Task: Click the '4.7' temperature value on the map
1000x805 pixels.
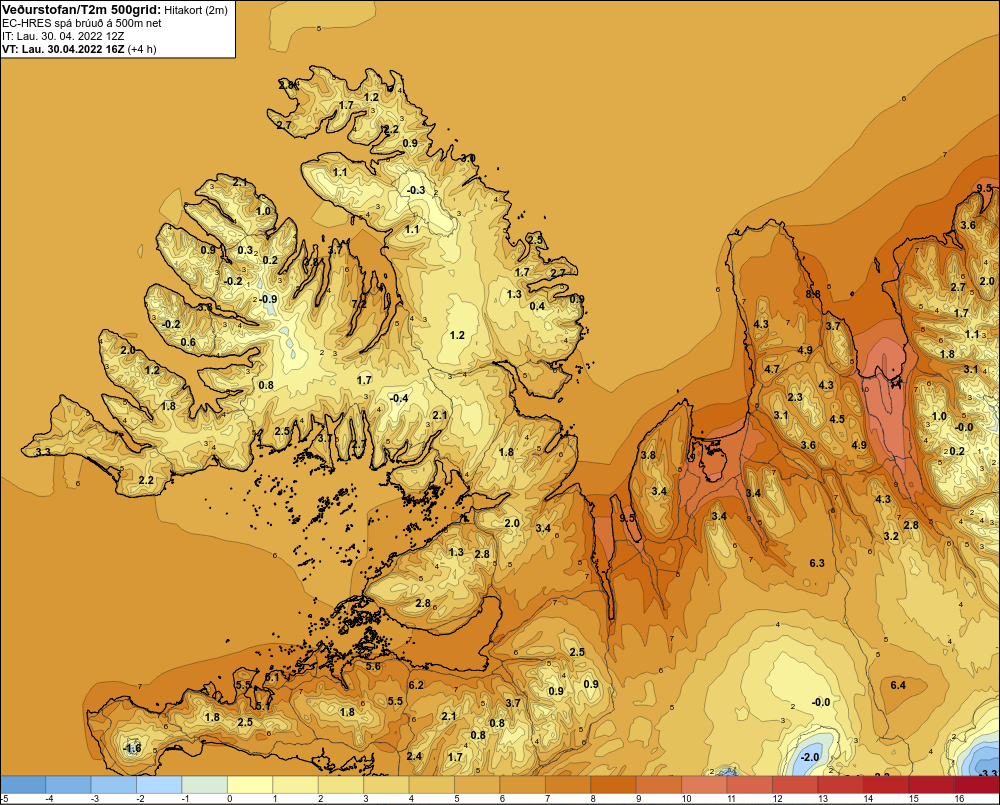Action: (x=772, y=369)
